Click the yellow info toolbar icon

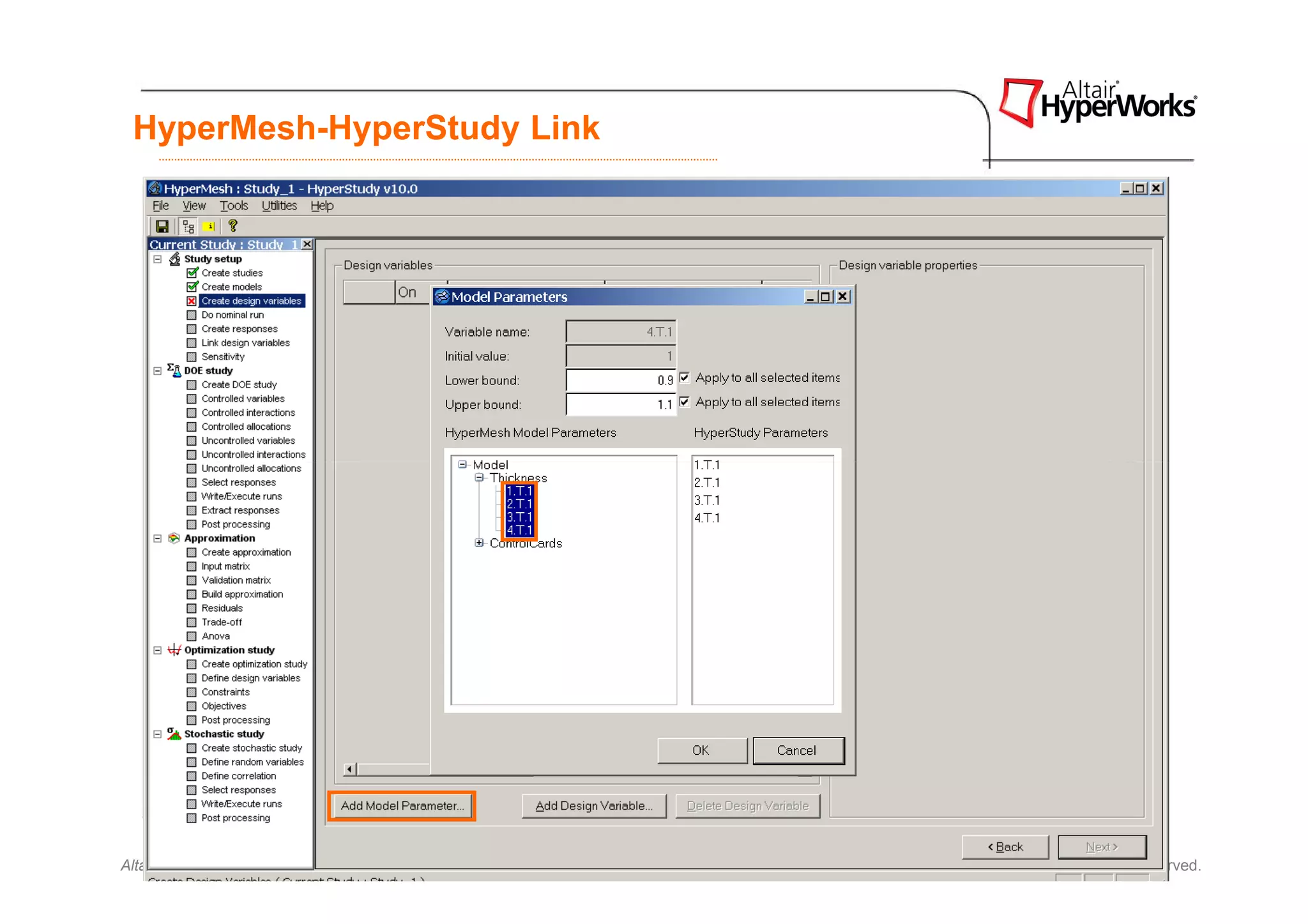pyautogui.click(x=209, y=226)
